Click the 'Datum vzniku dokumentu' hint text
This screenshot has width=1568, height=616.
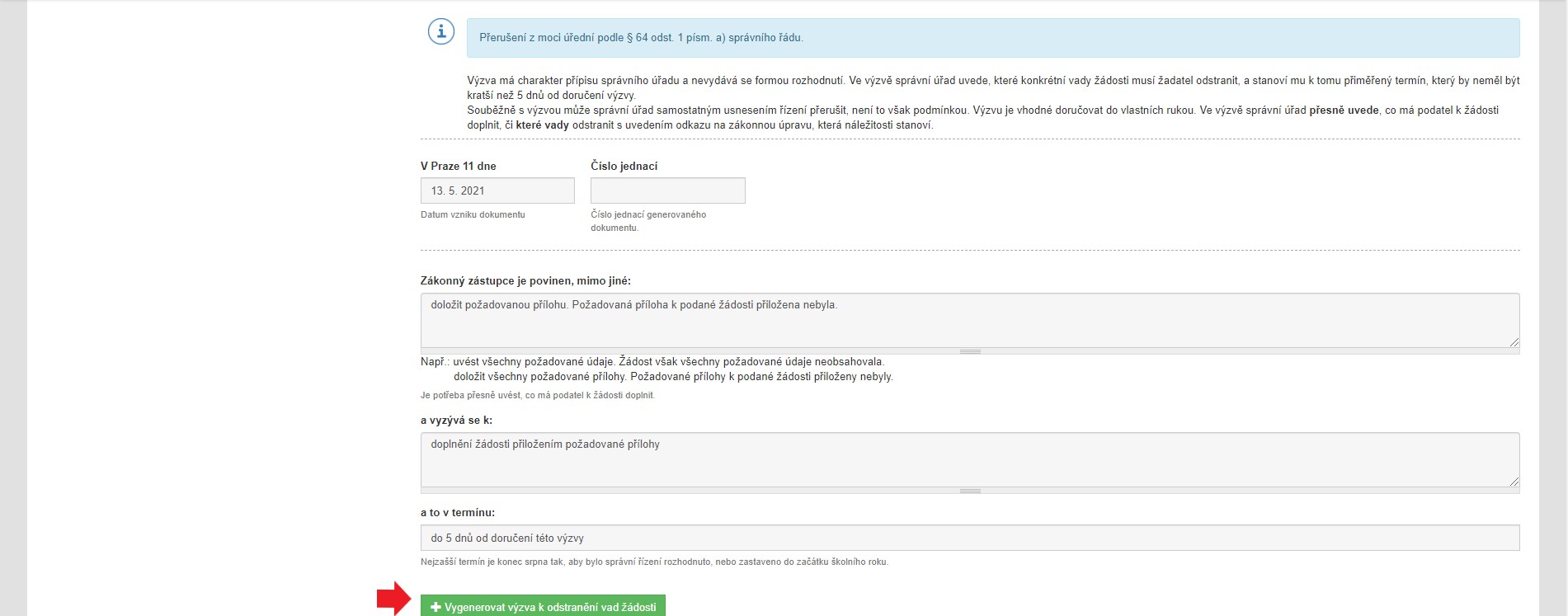473,214
